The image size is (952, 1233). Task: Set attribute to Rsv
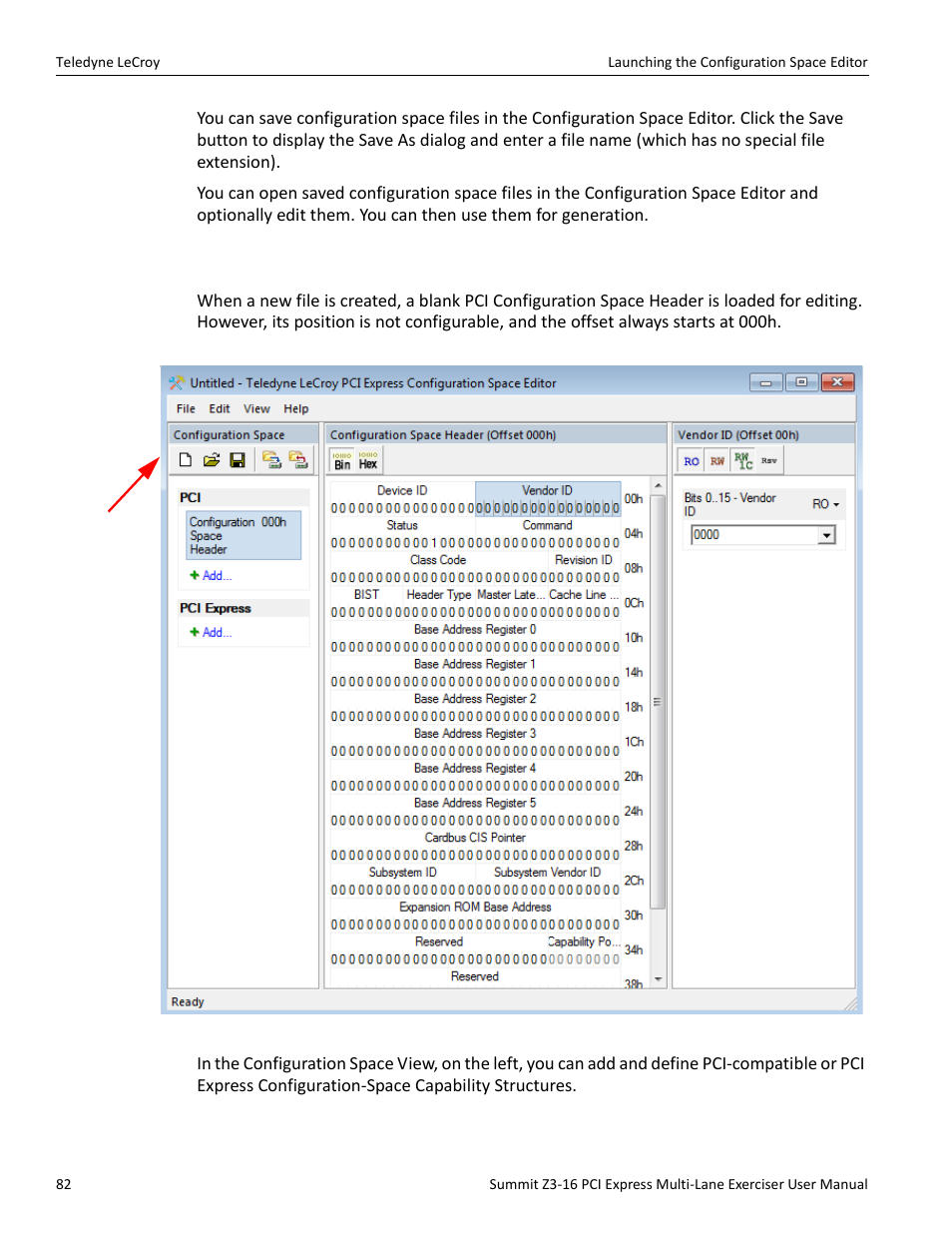click(x=769, y=461)
